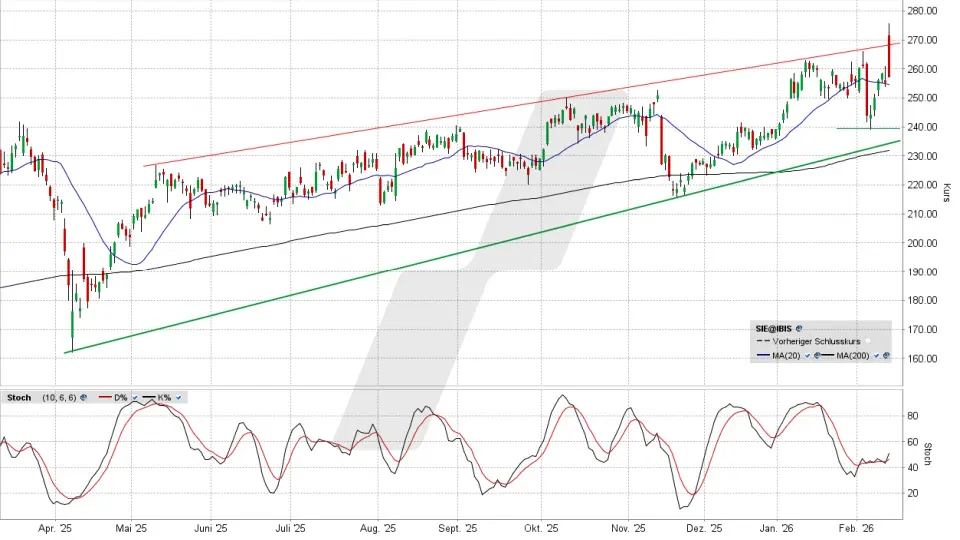Click the Stoch 40 axis label
The height and width of the screenshot is (540, 960).
pos(912,467)
